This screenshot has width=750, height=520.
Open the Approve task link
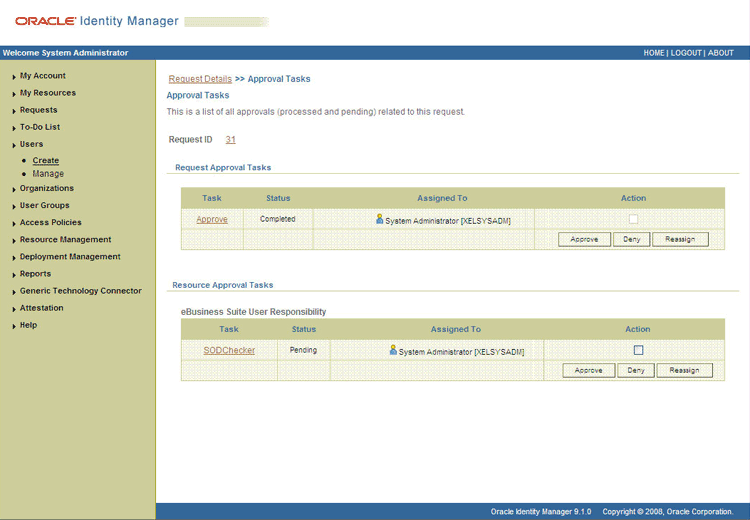[x=212, y=219]
